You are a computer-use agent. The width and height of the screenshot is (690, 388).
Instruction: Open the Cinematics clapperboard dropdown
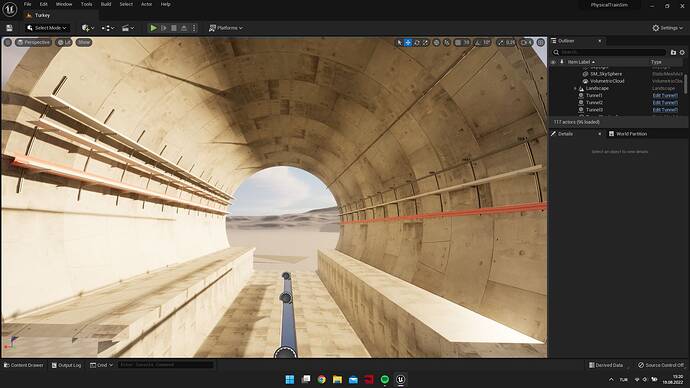pos(128,28)
